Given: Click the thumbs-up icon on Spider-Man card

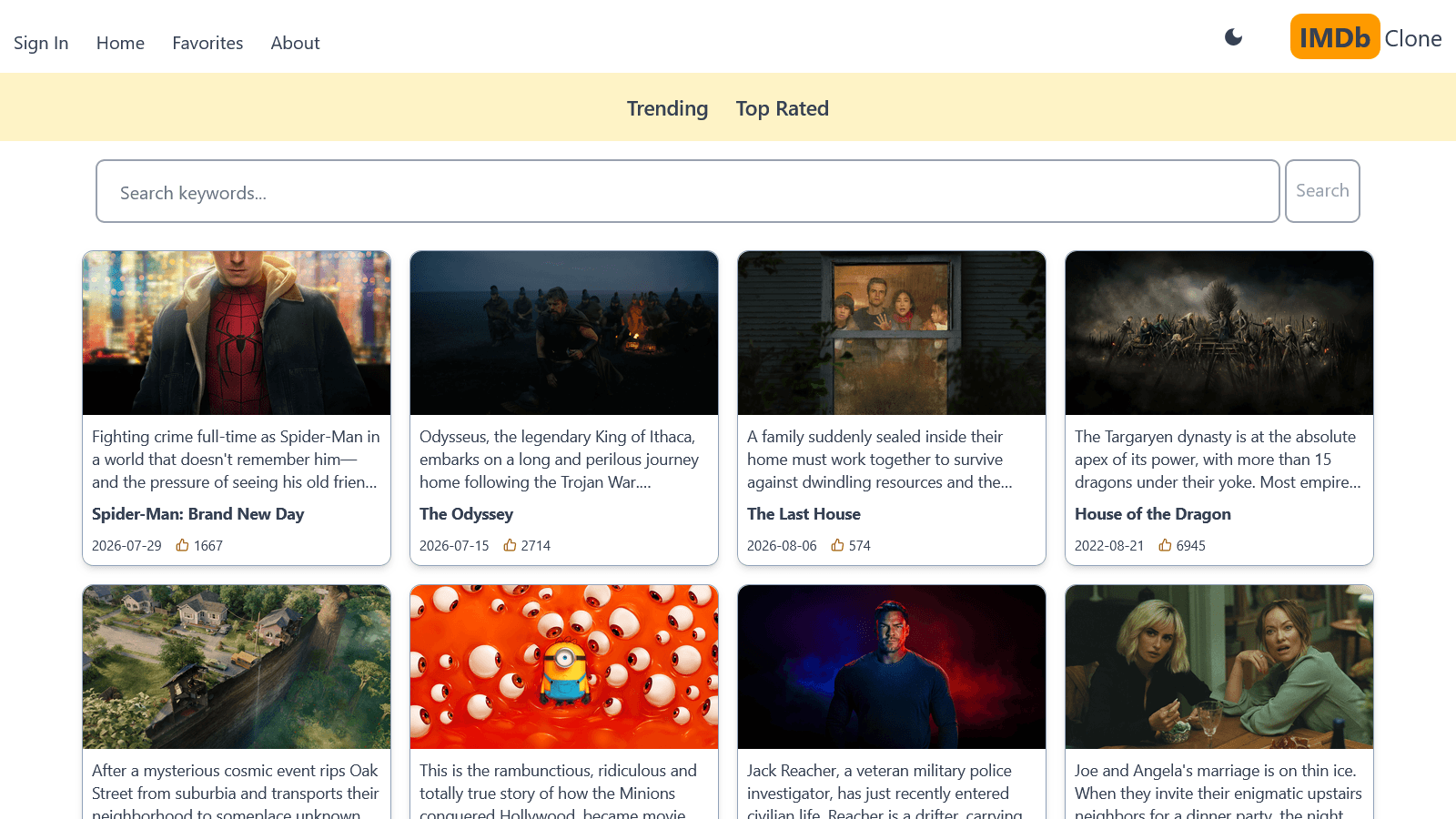Looking at the screenshot, I should pyautogui.click(x=182, y=545).
